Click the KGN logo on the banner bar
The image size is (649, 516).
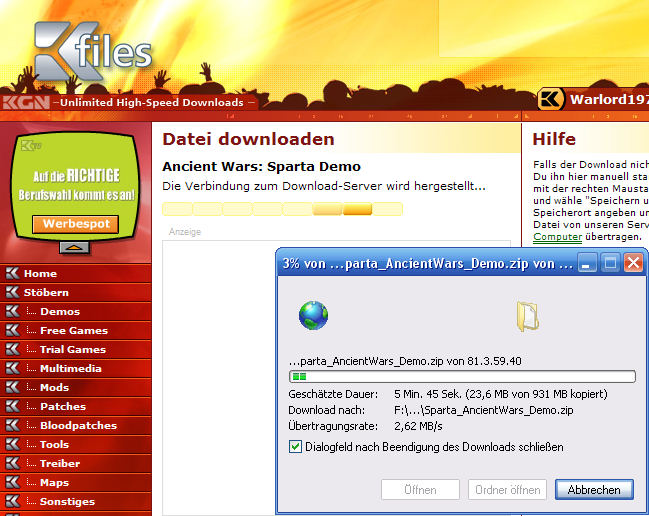point(26,103)
